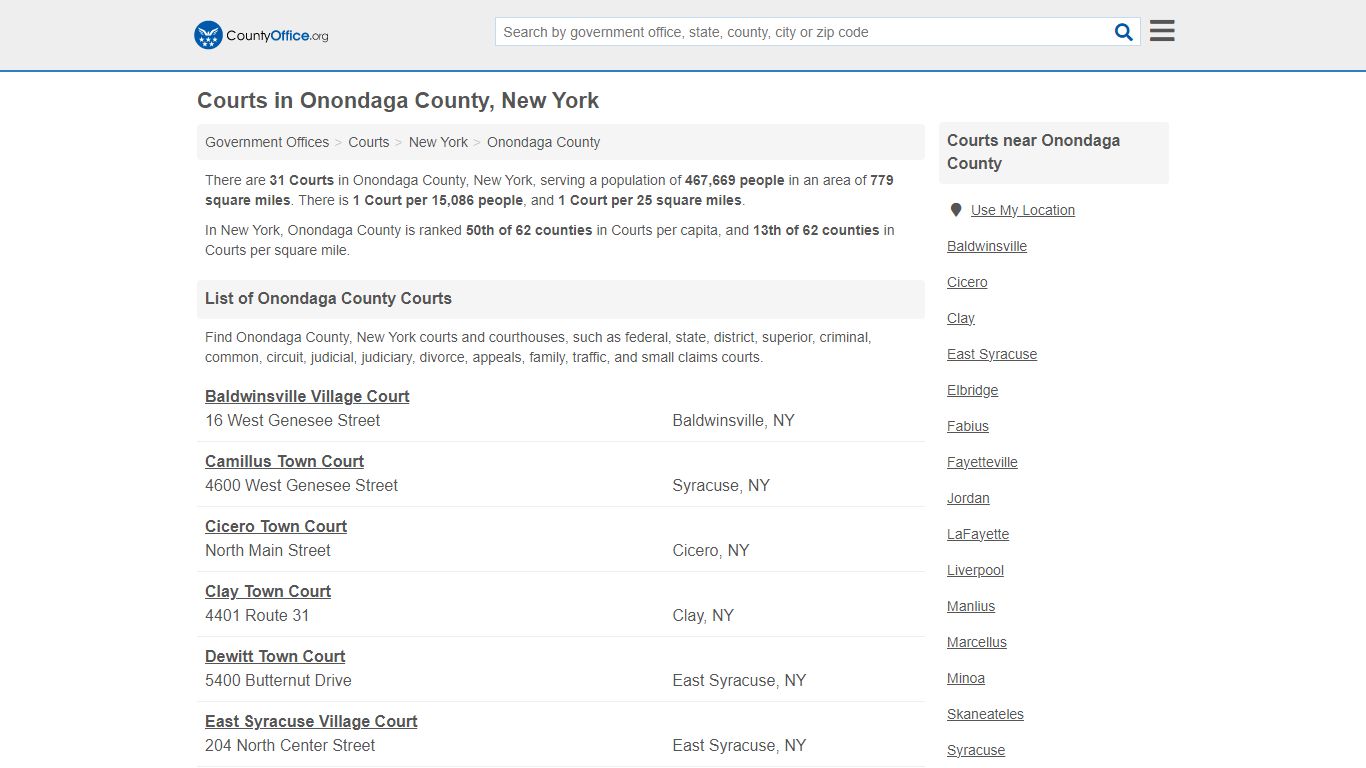Open Dewitt Town Court listing
Viewport: 1366px width, 768px height.
click(x=275, y=656)
